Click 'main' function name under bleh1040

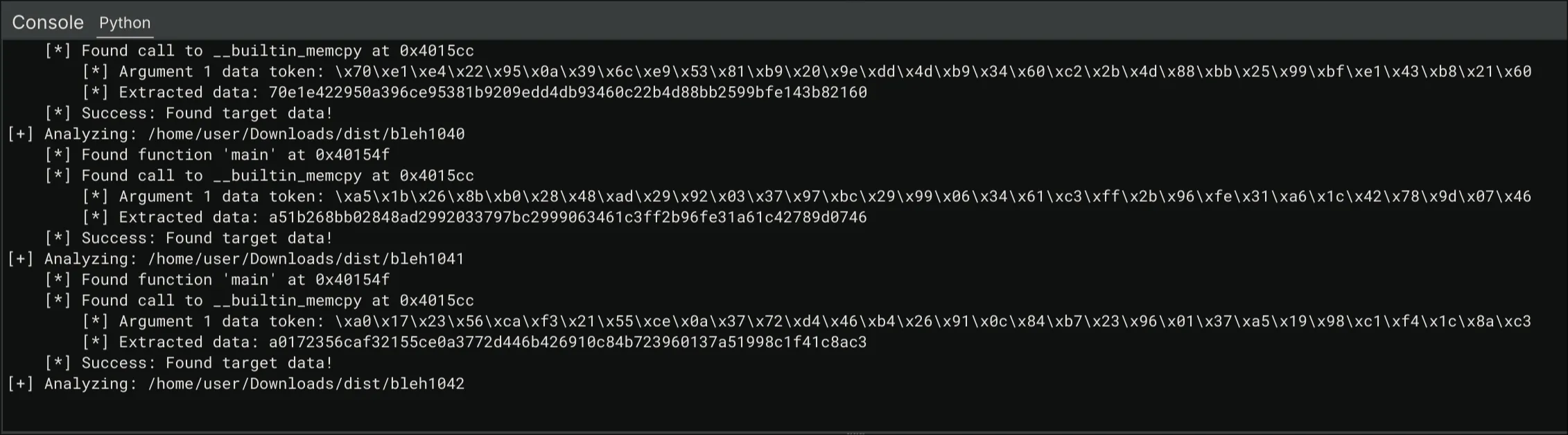coord(250,155)
